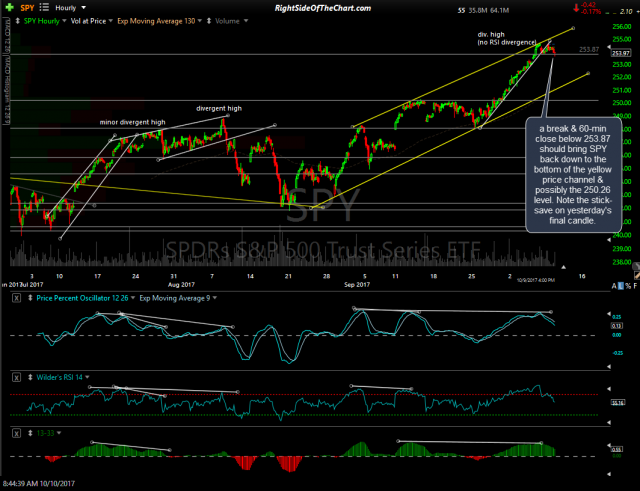Open the Exp Moving Average 130 dropdown
Viewport: 640px width, 491px height.
tap(200, 21)
